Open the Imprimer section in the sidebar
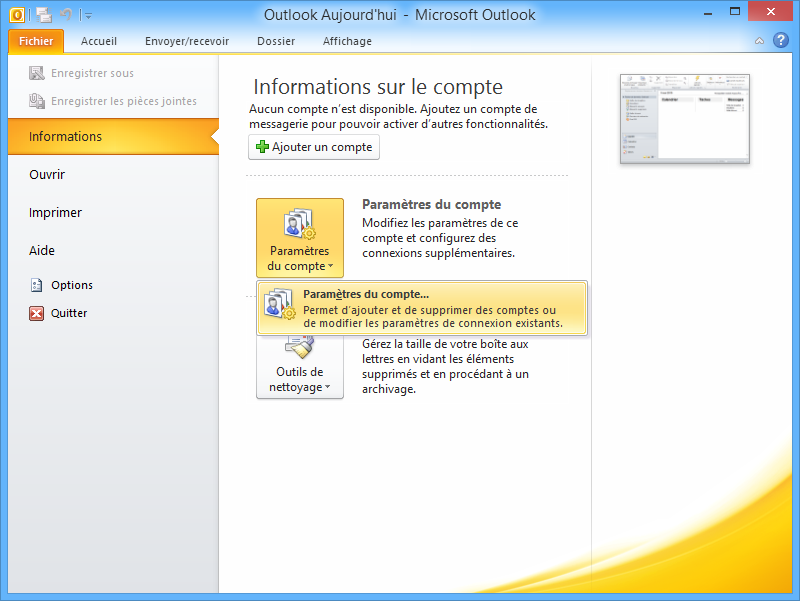The height and width of the screenshot is (601, 800). tap(55, 212)
